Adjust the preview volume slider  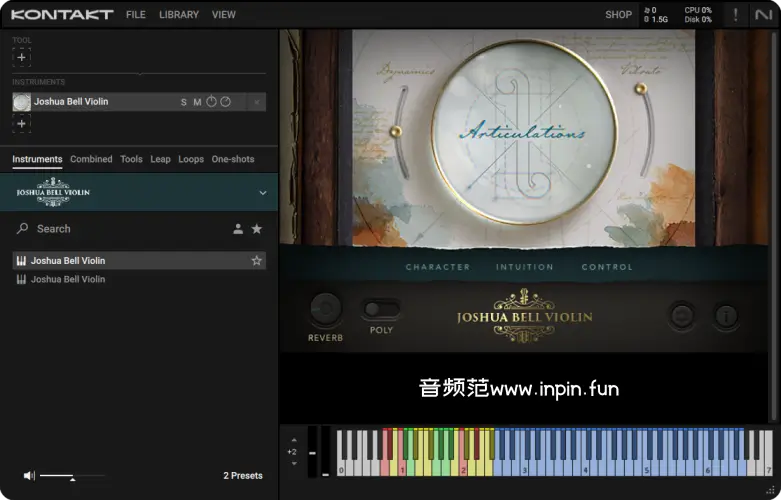pyautogui.click(x=72, y=477)
